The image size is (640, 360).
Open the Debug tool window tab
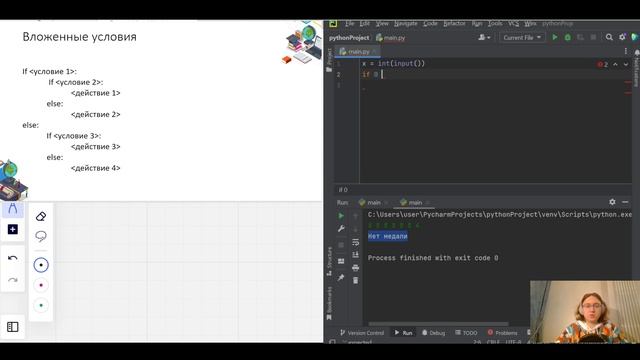click(433, 333)
